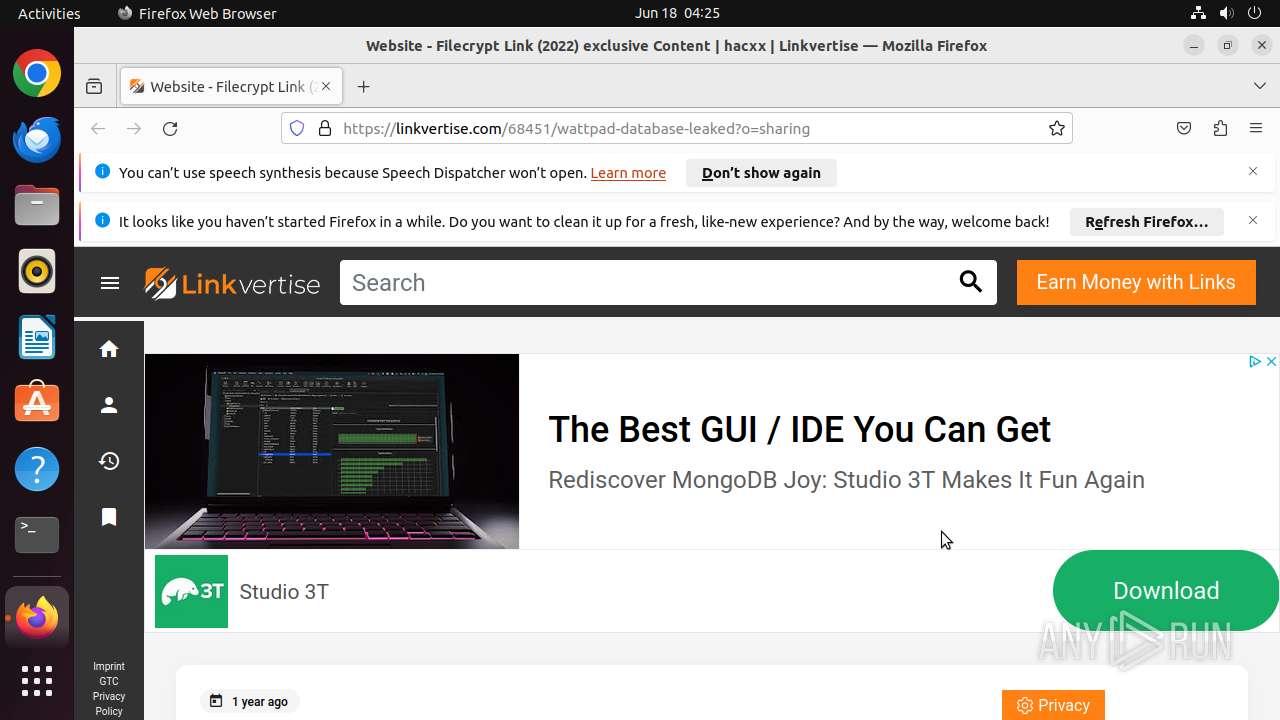
Task: Launch Terminal from the dock
Action: [37, 535]
